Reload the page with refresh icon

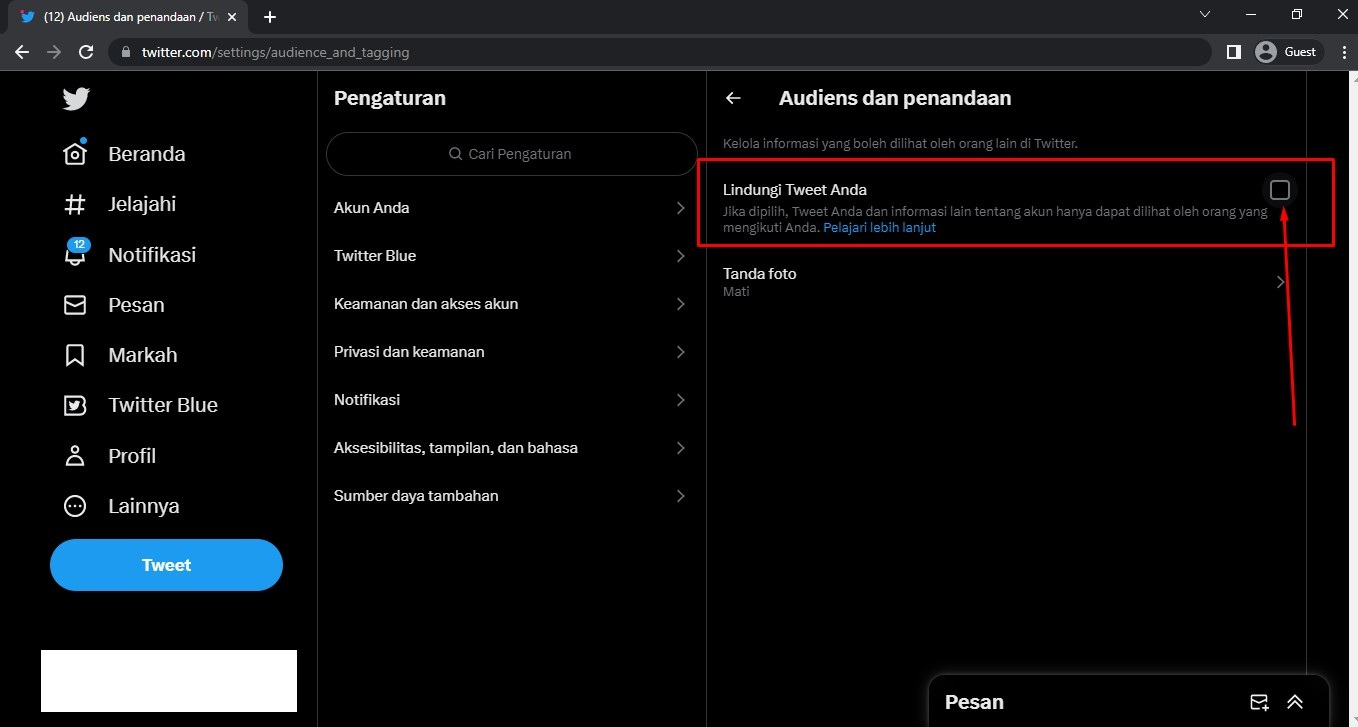click(86, 52)
